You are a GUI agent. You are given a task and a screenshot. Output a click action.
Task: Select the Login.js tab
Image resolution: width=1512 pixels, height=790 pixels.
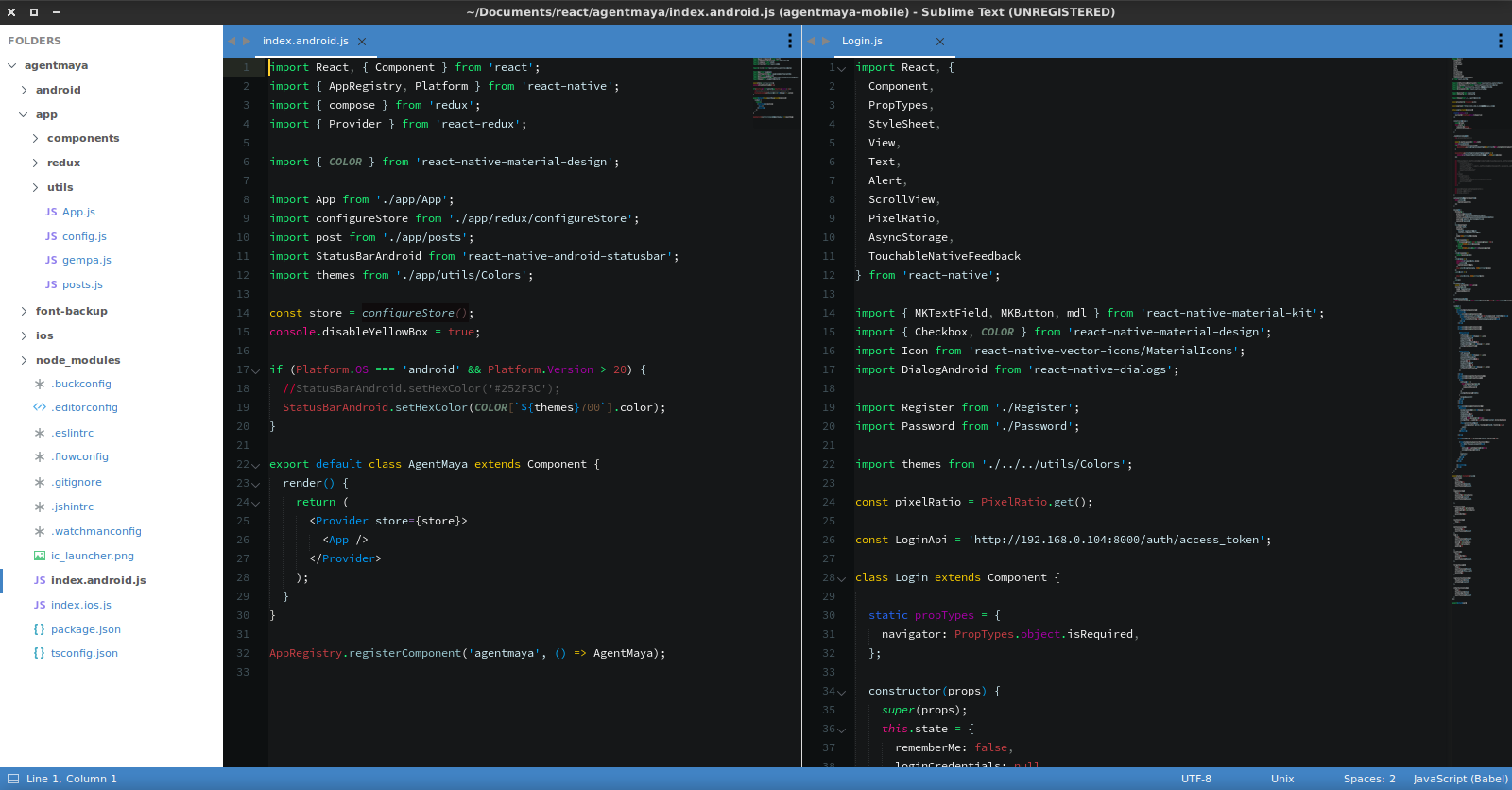pyautogui.click(x=862, y=41)
